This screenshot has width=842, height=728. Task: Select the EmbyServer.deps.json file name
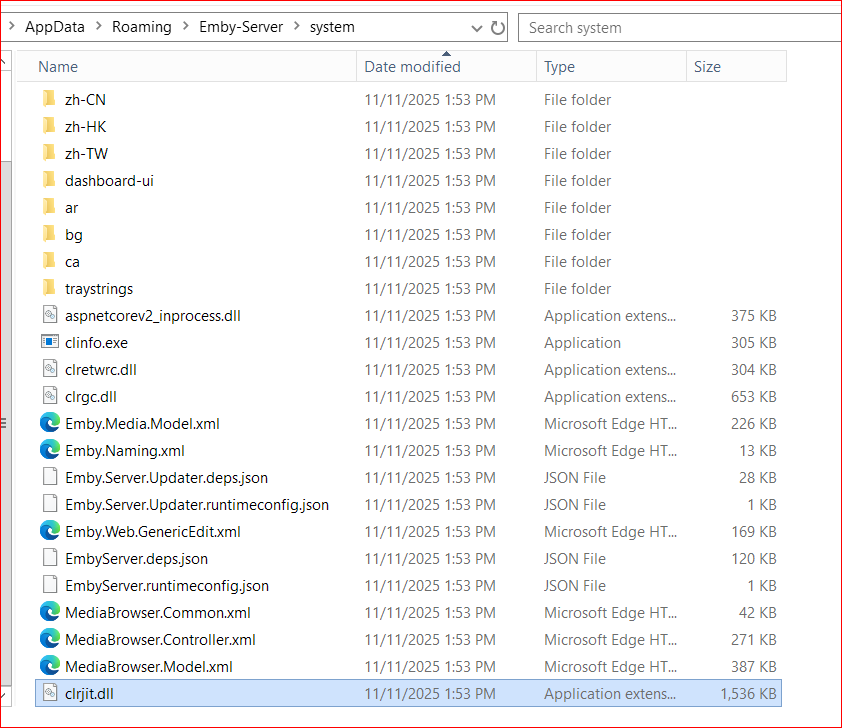click(136, 559)
